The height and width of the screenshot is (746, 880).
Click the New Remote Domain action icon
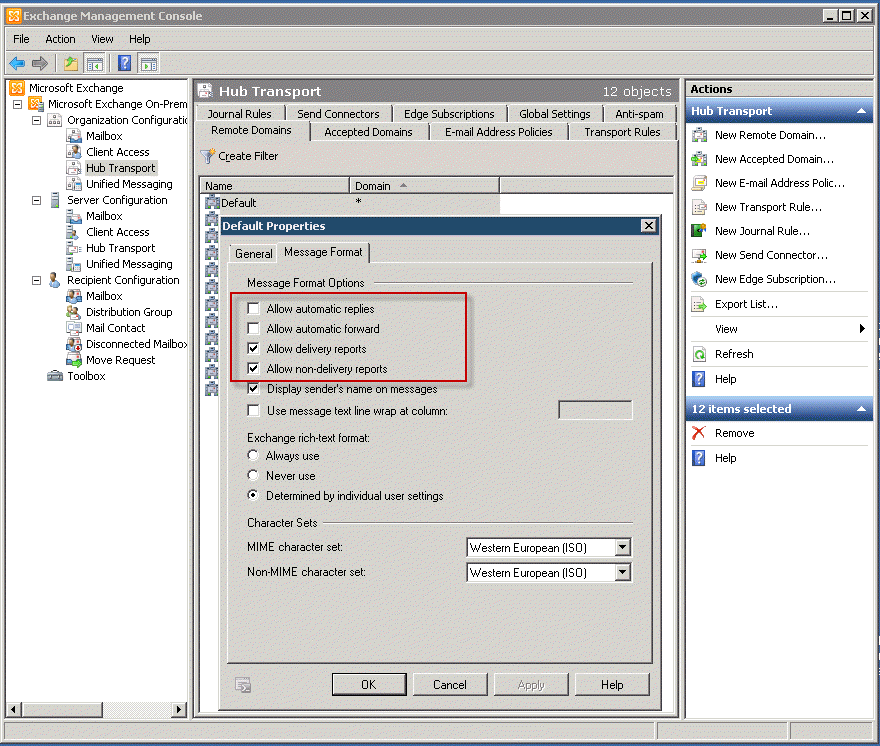click(x=699, y=135)
